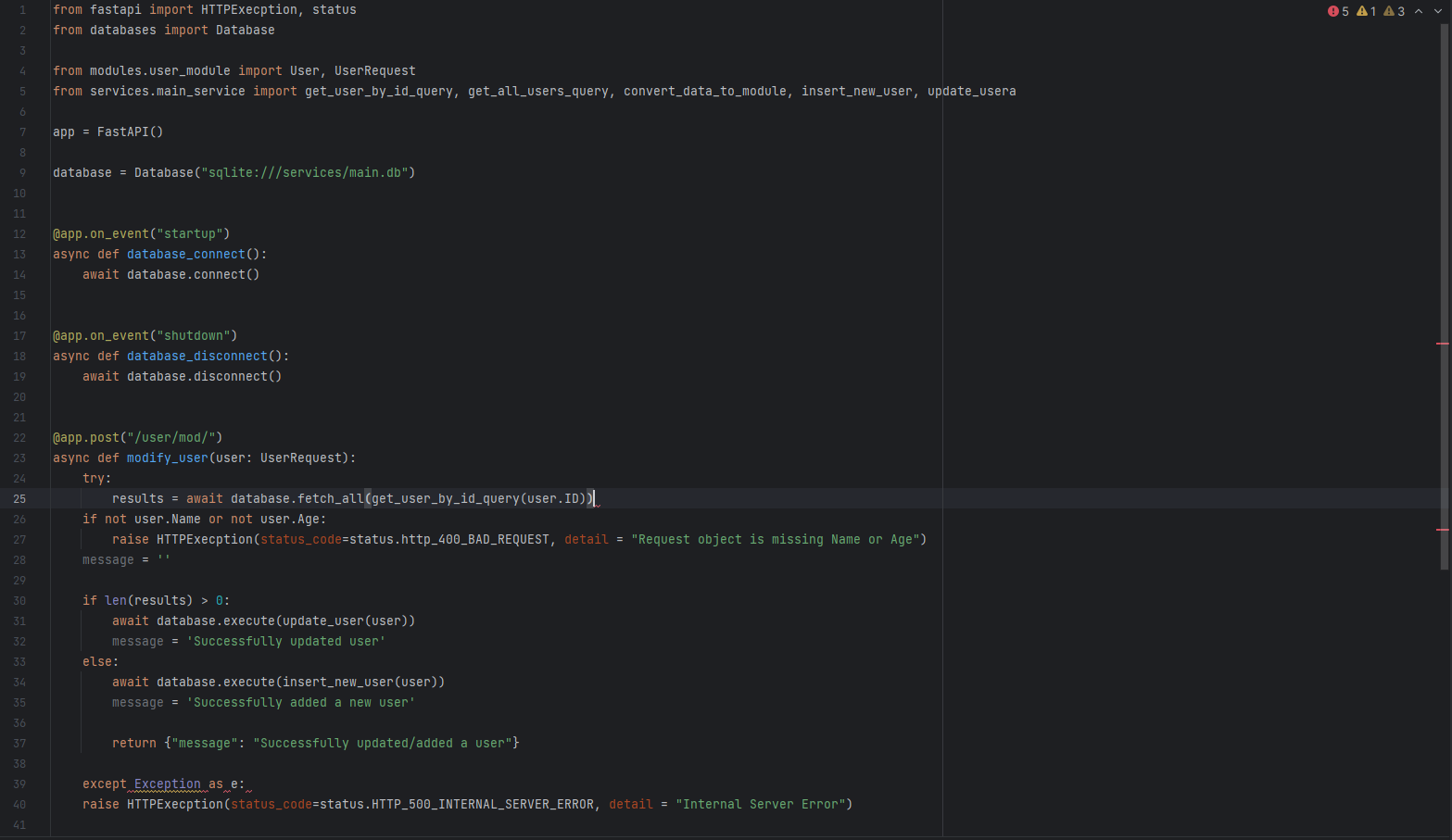Click the "Request object is missing Name or Age" string
The width and height of the screenshot is (1452, 840).
776,539
